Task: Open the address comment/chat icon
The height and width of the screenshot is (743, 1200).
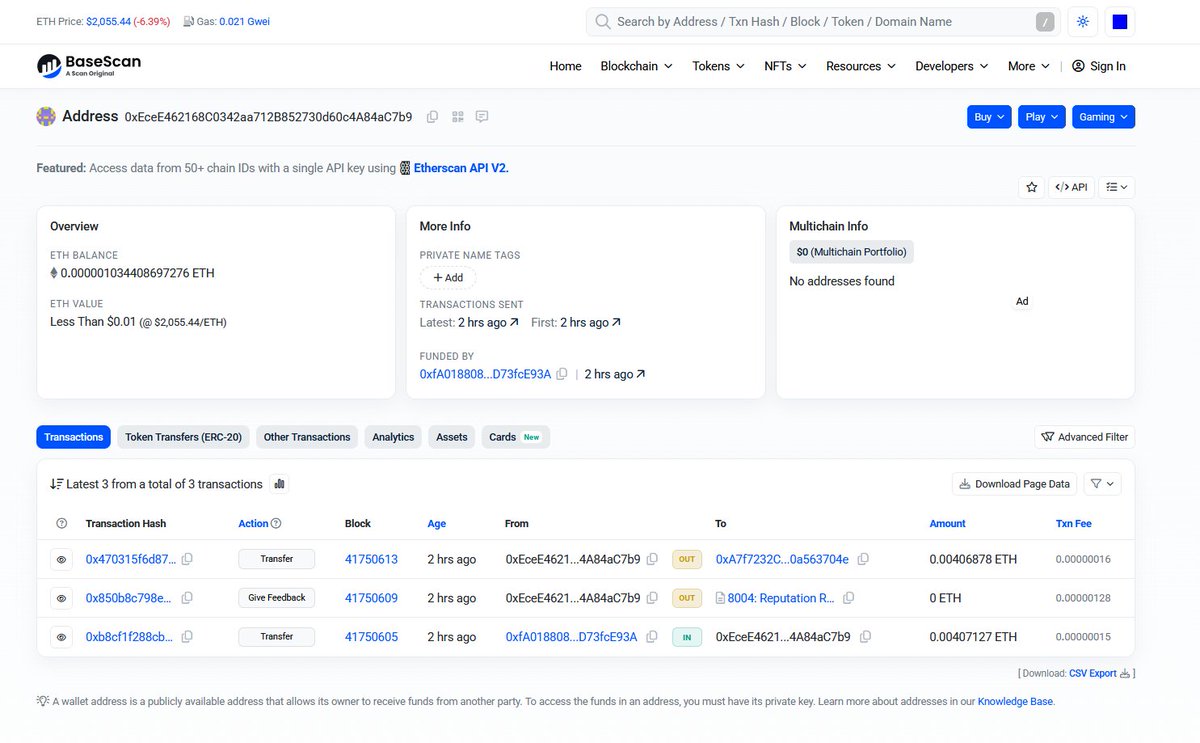Action: [x=482, y=117]
